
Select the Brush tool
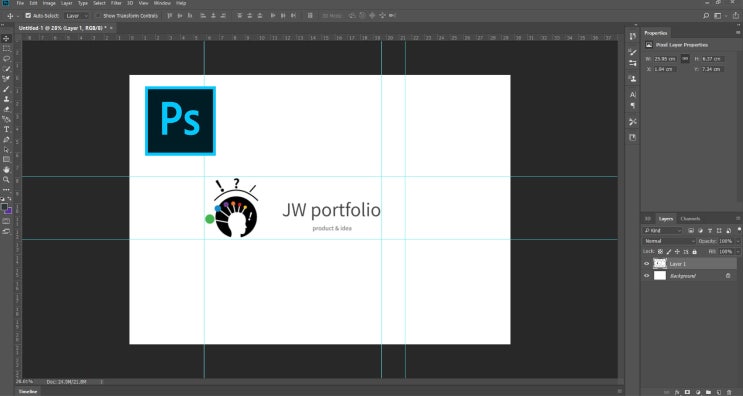7,89
